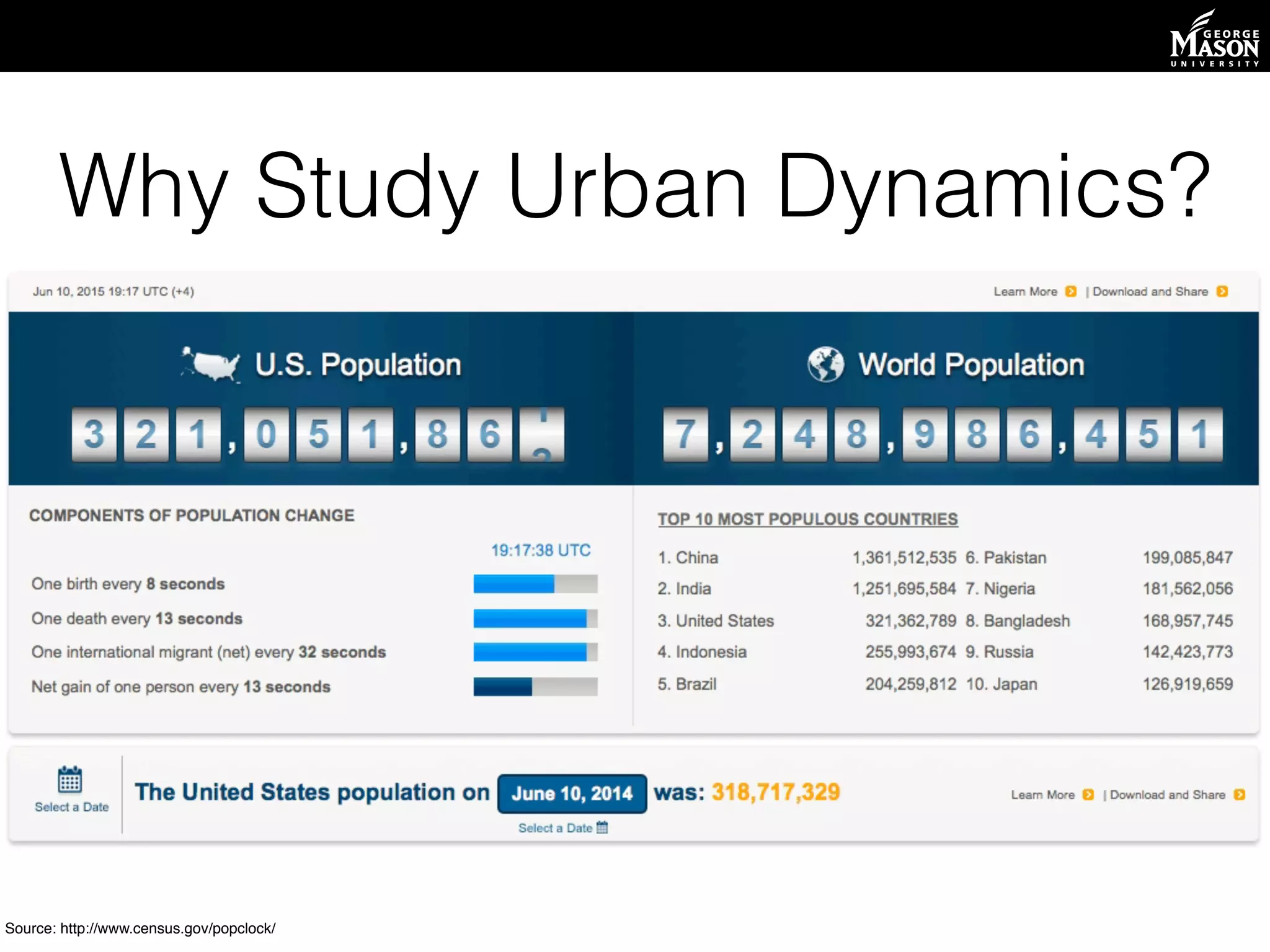Open the Top 10 Most Populous Countries link
The height and width of the screenshot is (952, 1270).
tap(807, 519)
